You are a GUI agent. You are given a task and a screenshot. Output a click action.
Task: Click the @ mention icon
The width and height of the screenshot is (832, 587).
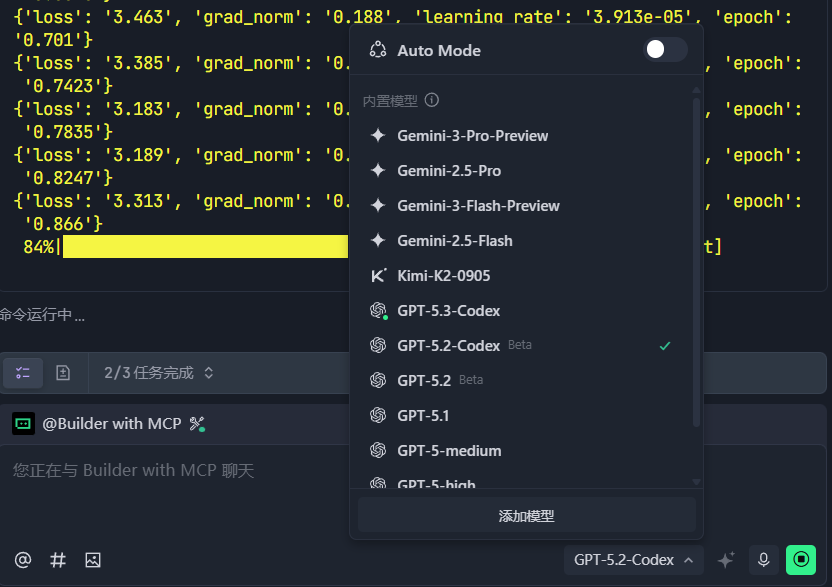click(22, 560)
